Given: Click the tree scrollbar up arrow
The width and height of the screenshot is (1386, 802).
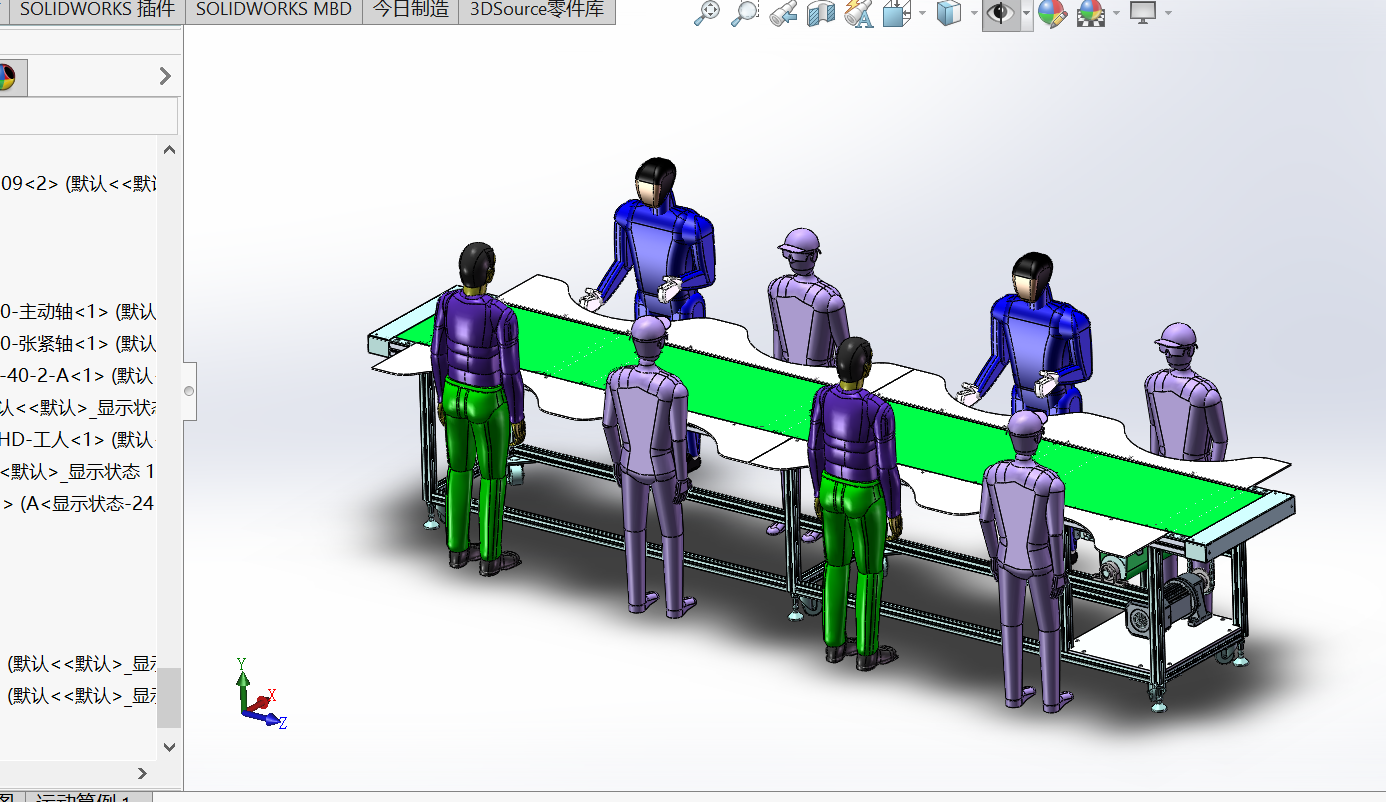Looking at the screenshot, I should (x=169, y=150).
